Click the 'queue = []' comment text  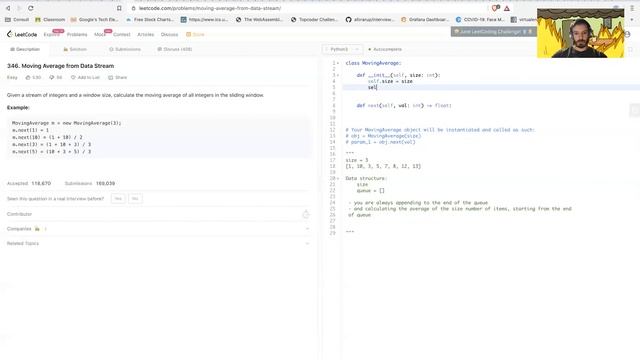coord(371,191)
